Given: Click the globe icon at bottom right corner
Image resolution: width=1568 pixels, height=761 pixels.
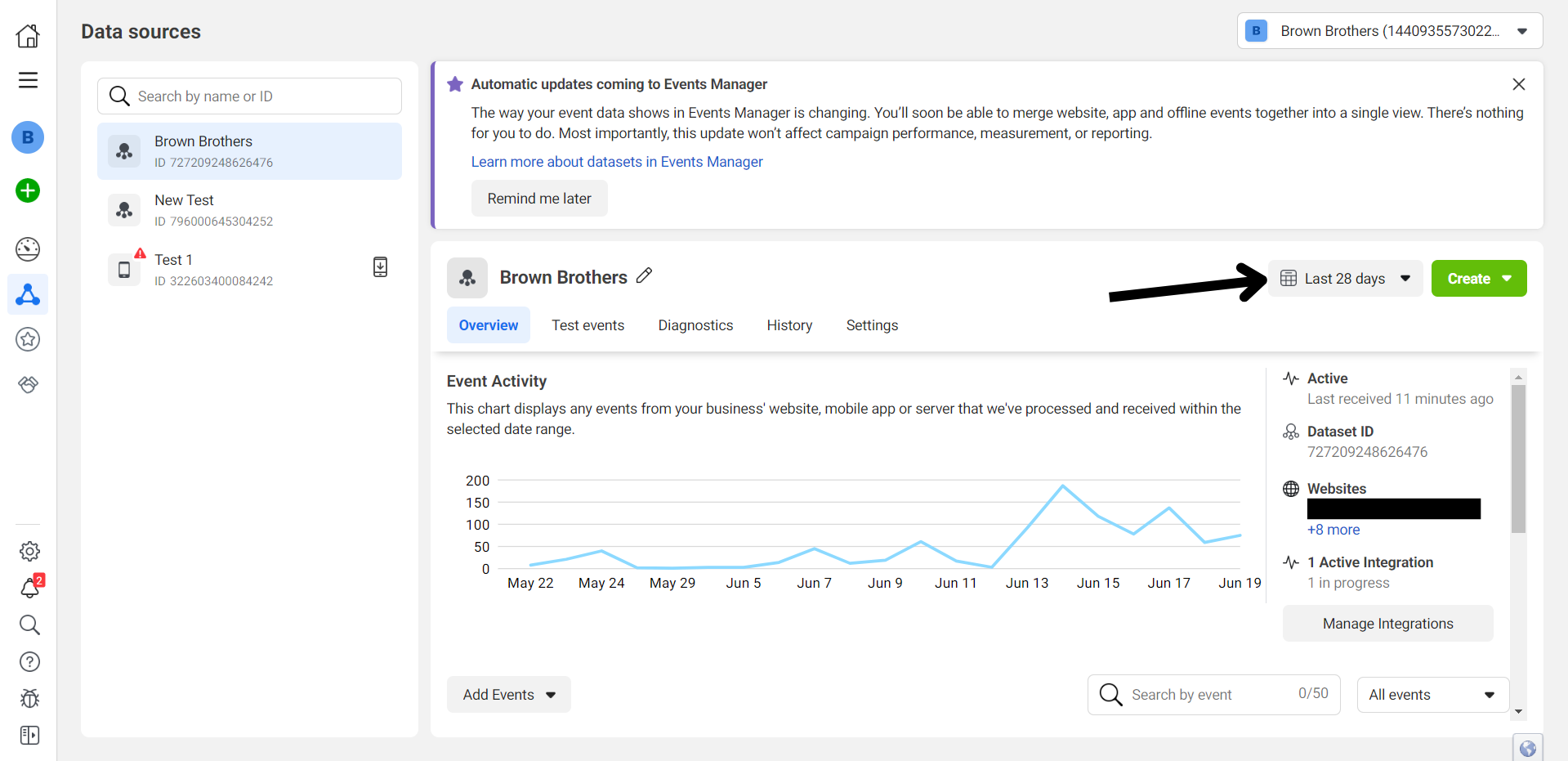Looking at the screenshot, I should [x=1527, y=748].
